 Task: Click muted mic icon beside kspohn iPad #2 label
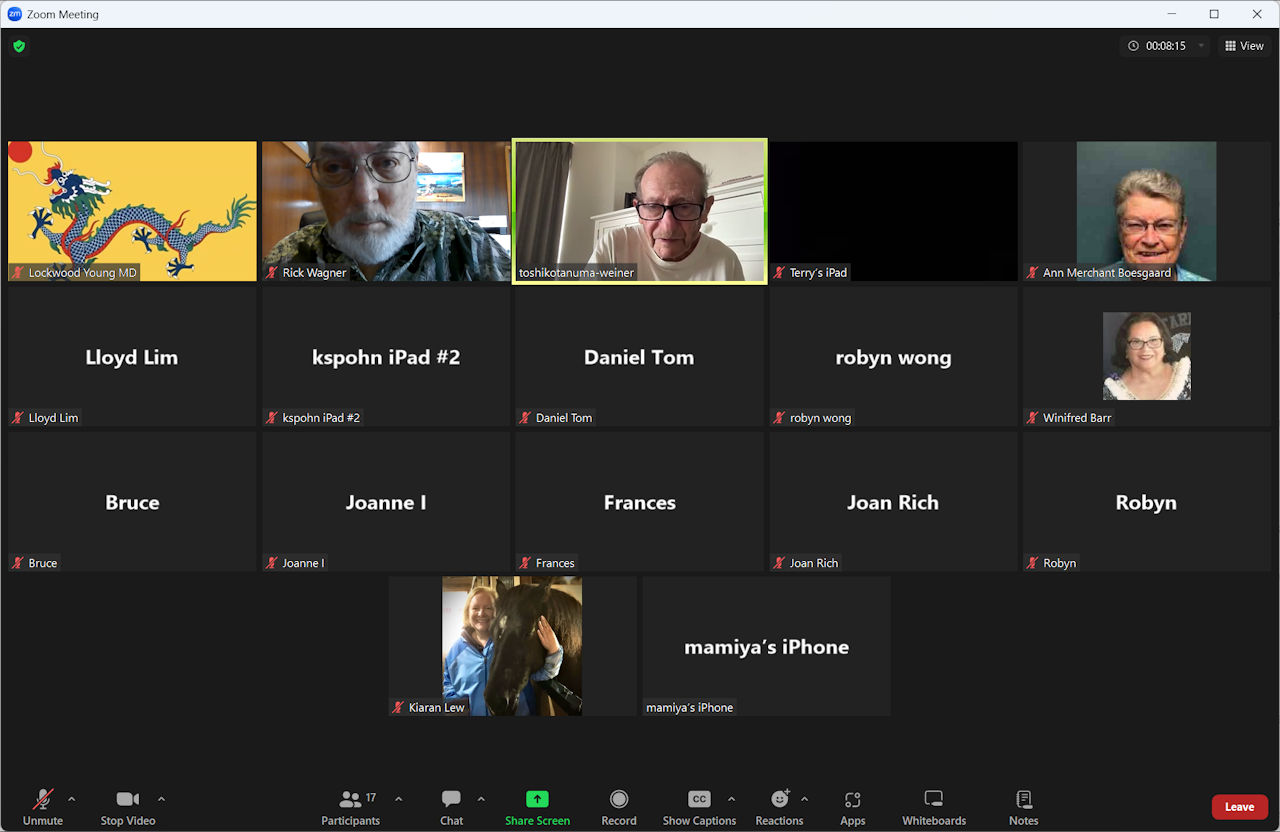coord(272,418)
